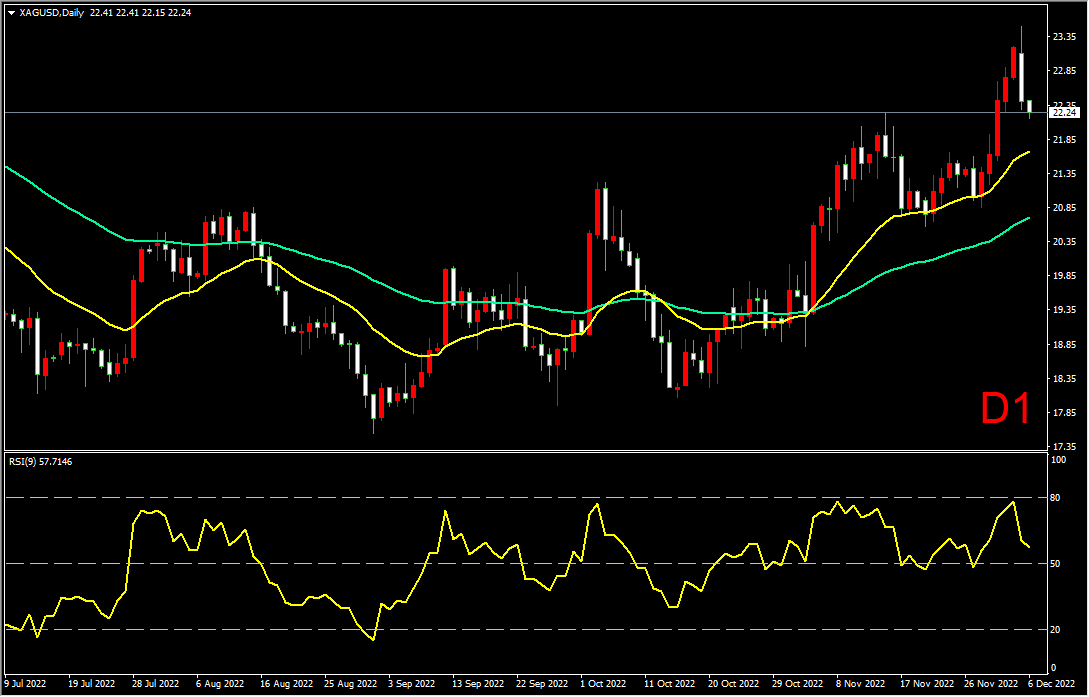
Task: Select the XAGUSD,Daily chart title text
Action: point(49,12)
